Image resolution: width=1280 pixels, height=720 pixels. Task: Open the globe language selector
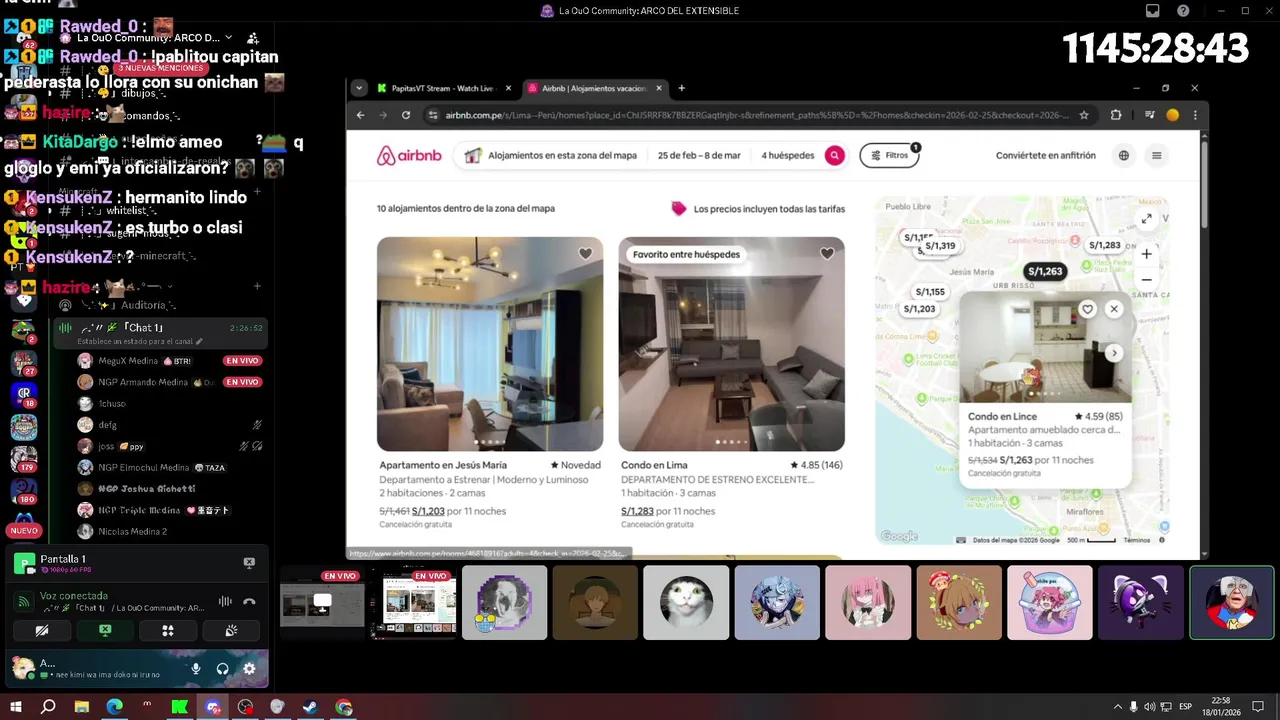[1124, 156]
